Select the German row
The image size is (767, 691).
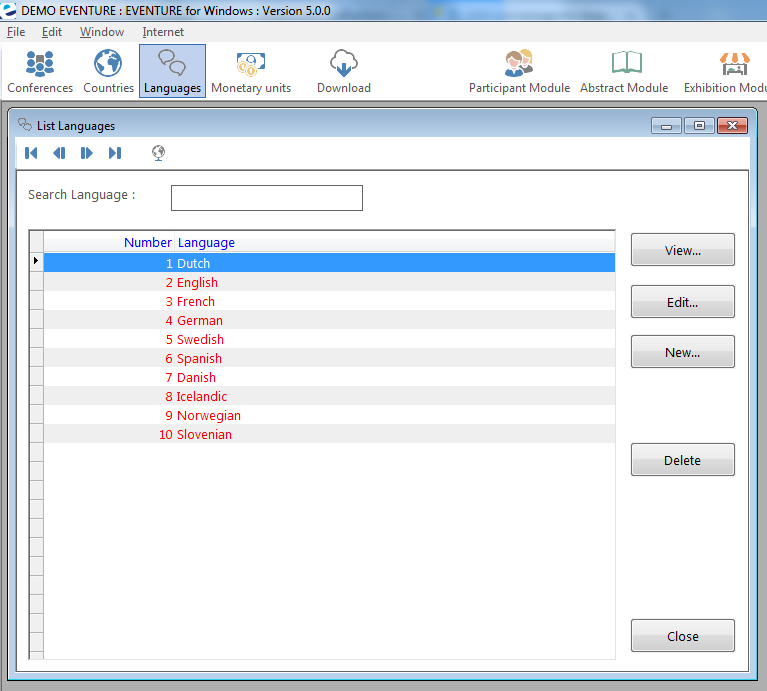(x=329, y=320)
